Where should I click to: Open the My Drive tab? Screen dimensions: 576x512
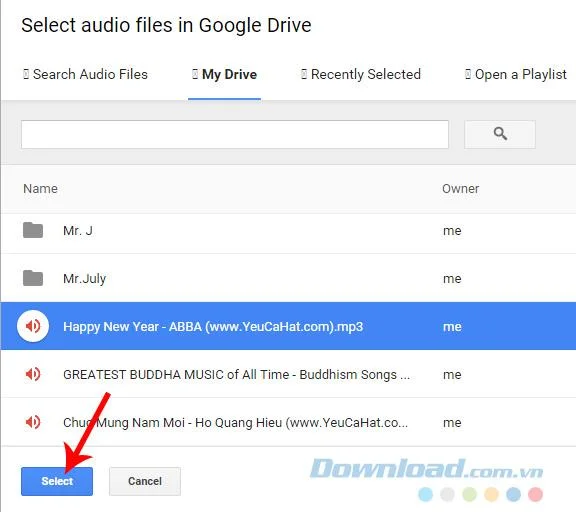(x=224, y=75)
